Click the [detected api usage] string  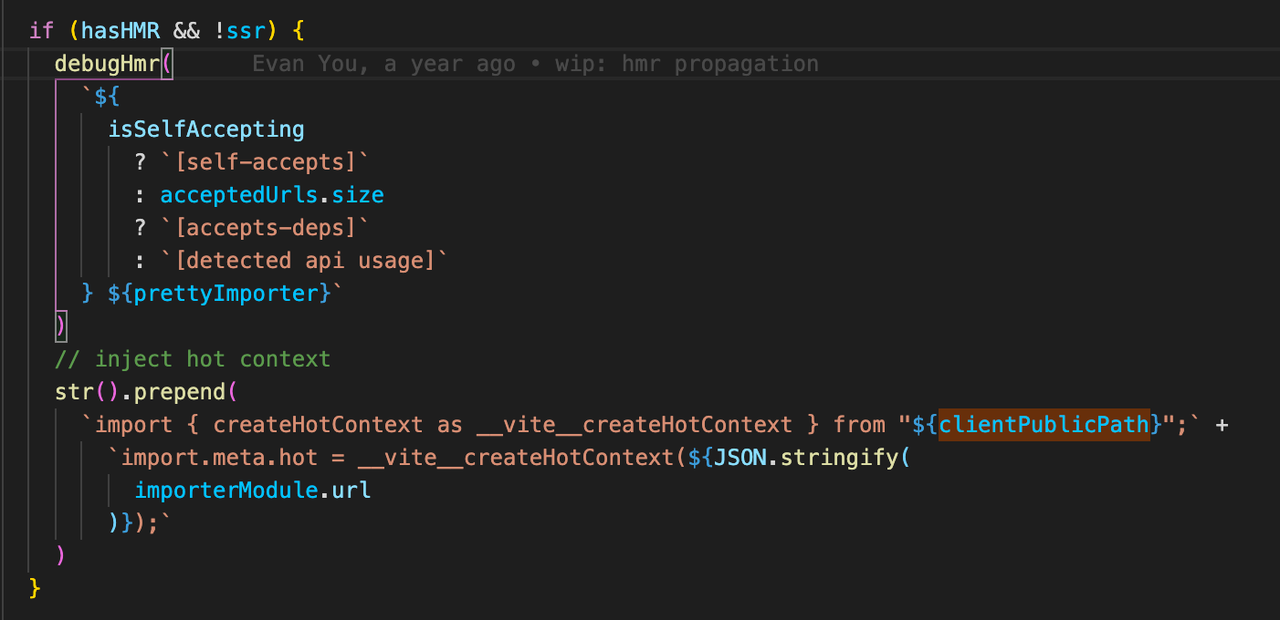coord(304,261)
